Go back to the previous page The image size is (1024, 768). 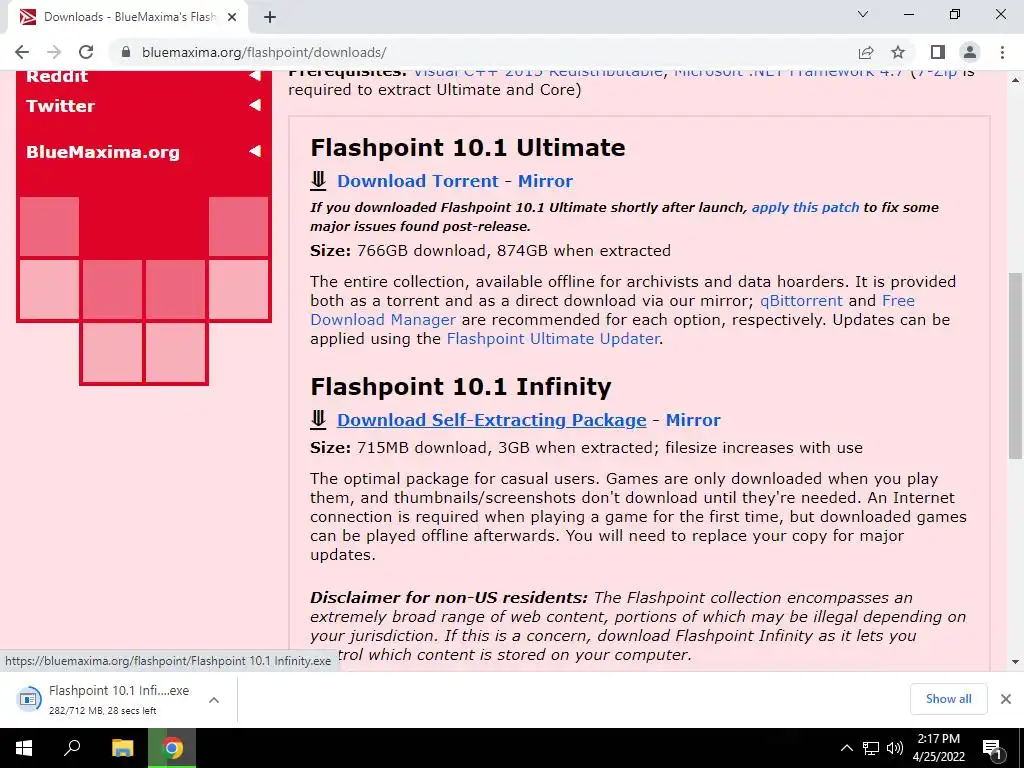pos(22,52)
